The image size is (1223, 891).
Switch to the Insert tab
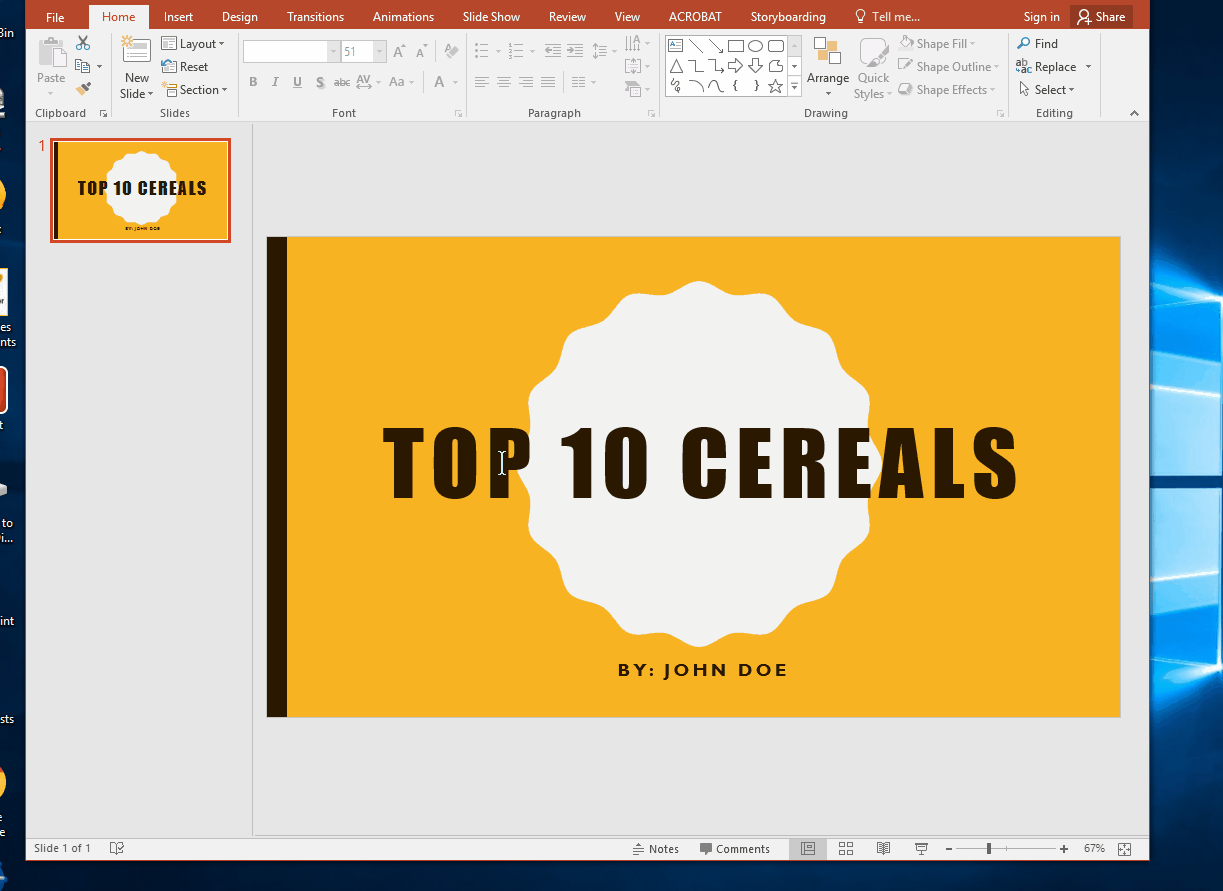[x=179, y=17]
